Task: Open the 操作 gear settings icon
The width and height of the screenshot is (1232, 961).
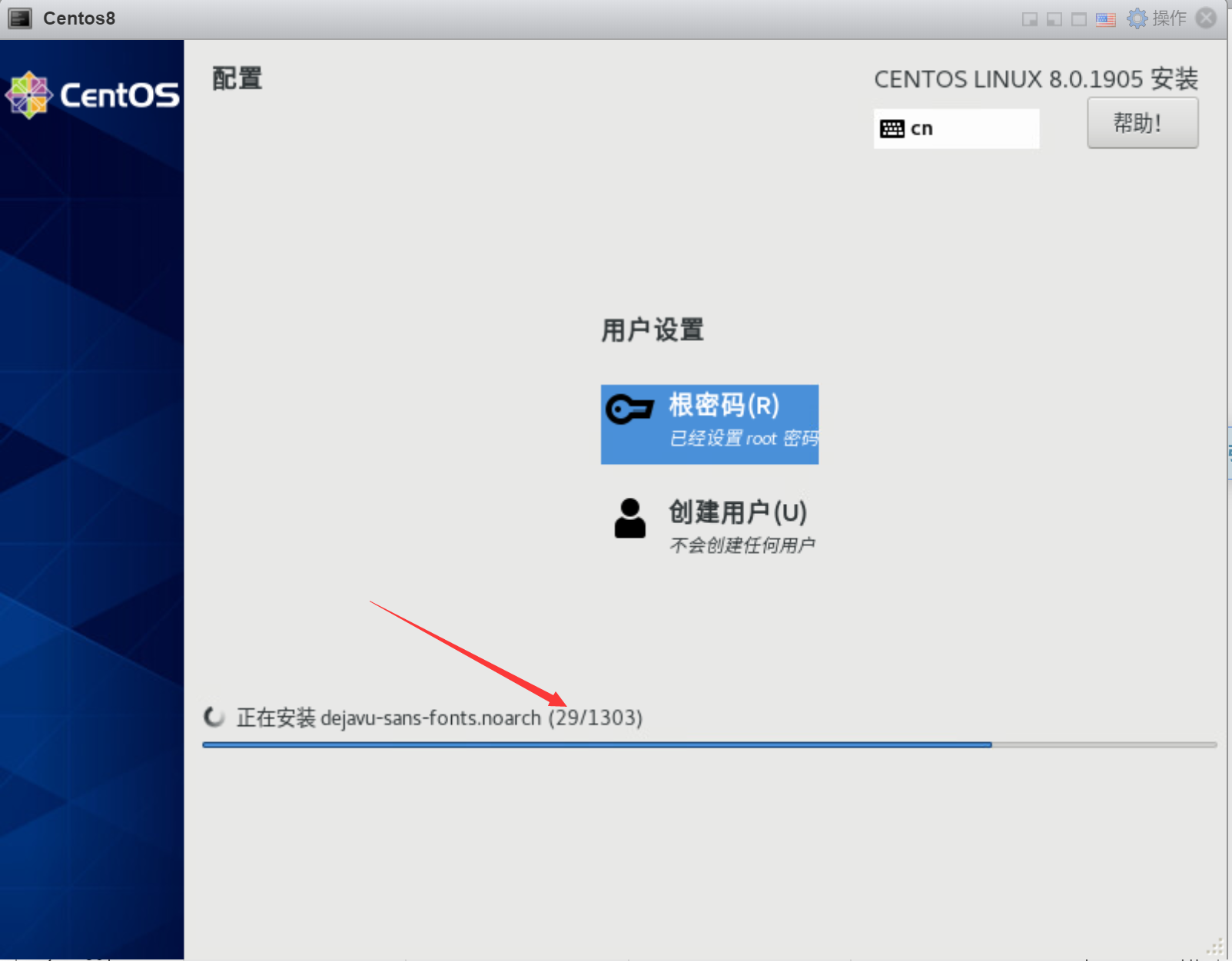Action: pos(1136,18)
